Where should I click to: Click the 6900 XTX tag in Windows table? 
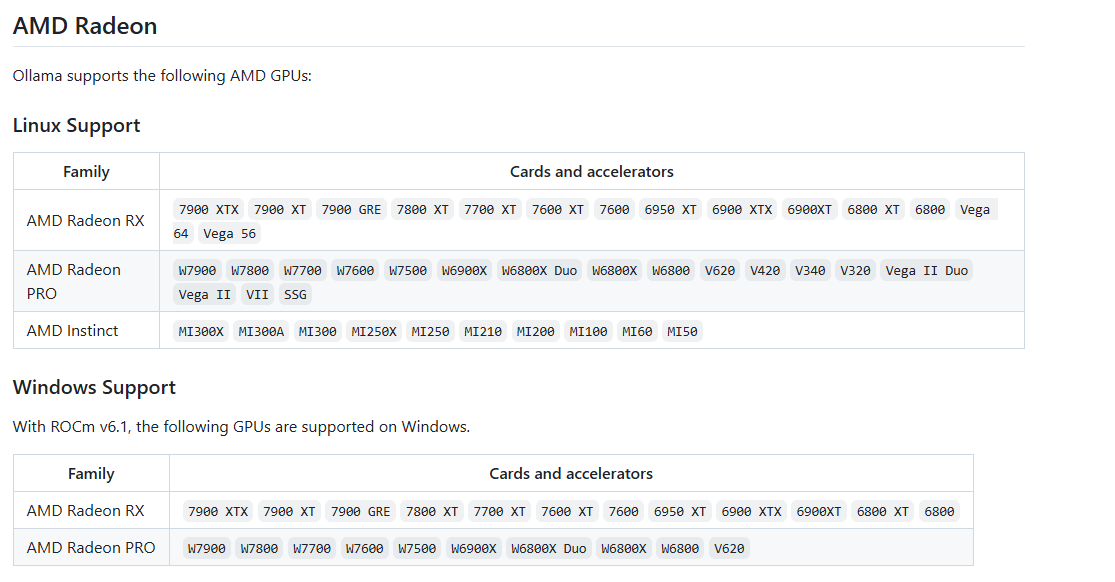751,512
